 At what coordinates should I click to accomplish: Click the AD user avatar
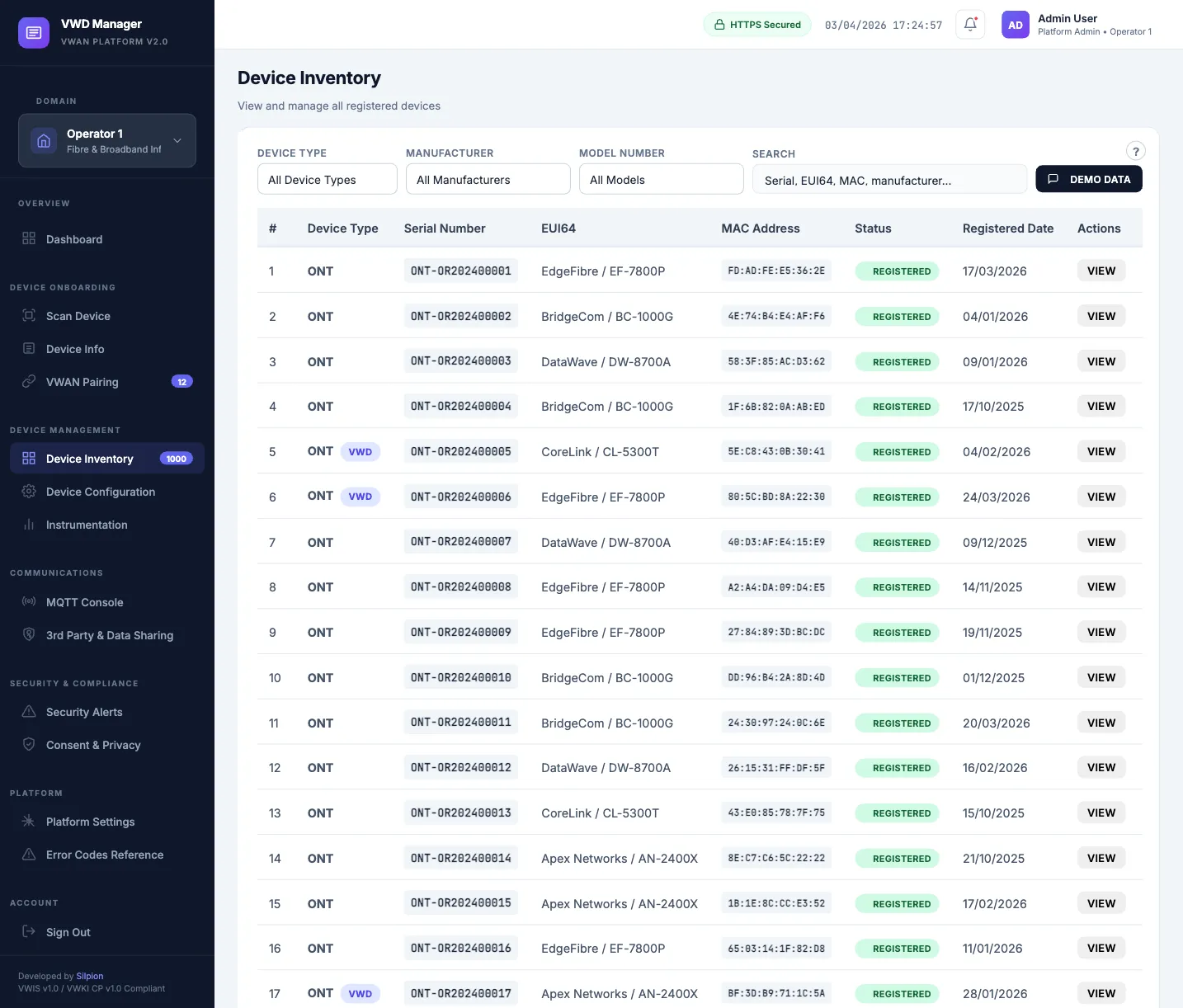(1015, 25)
